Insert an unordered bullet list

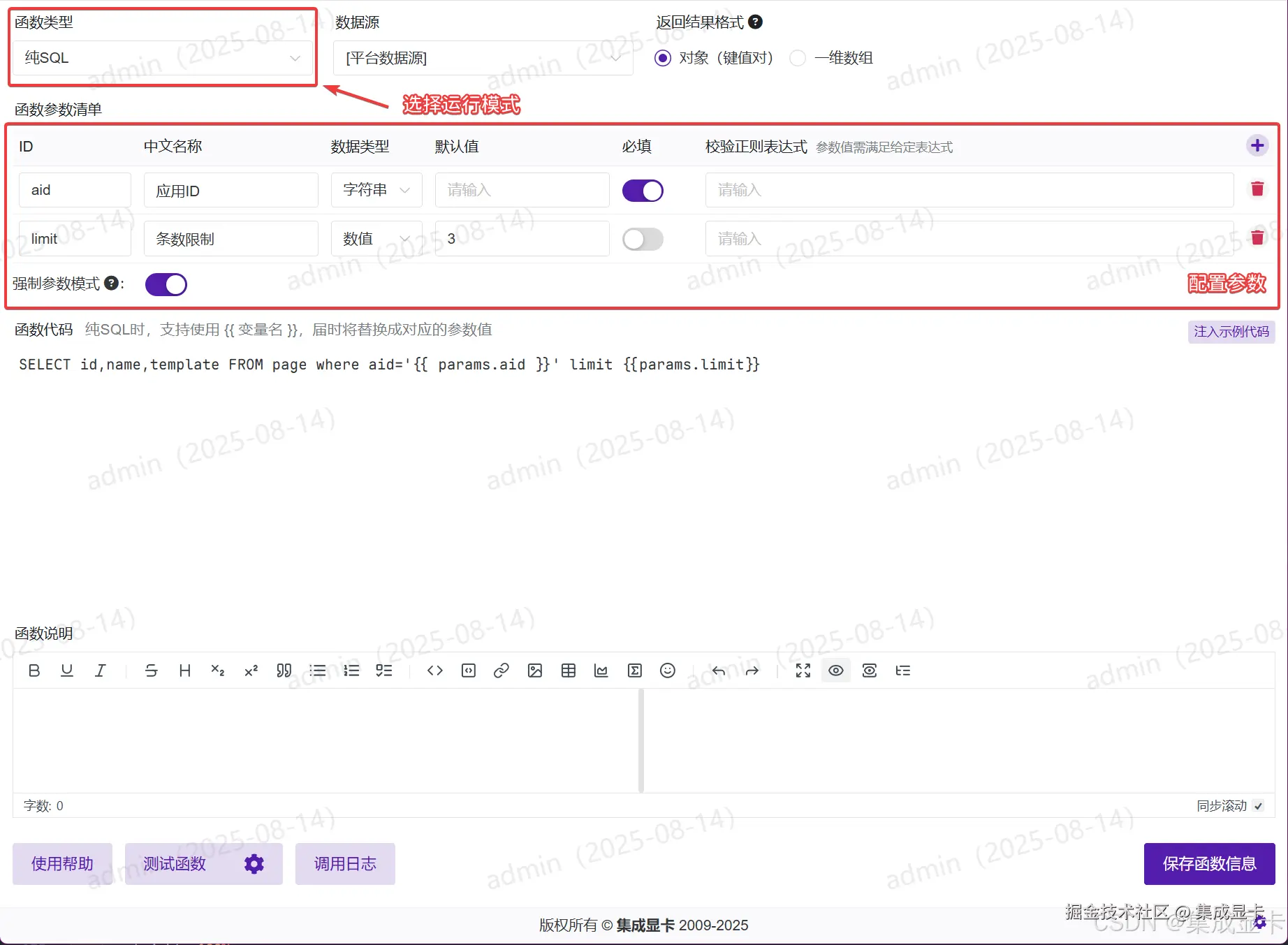point(317,671)
